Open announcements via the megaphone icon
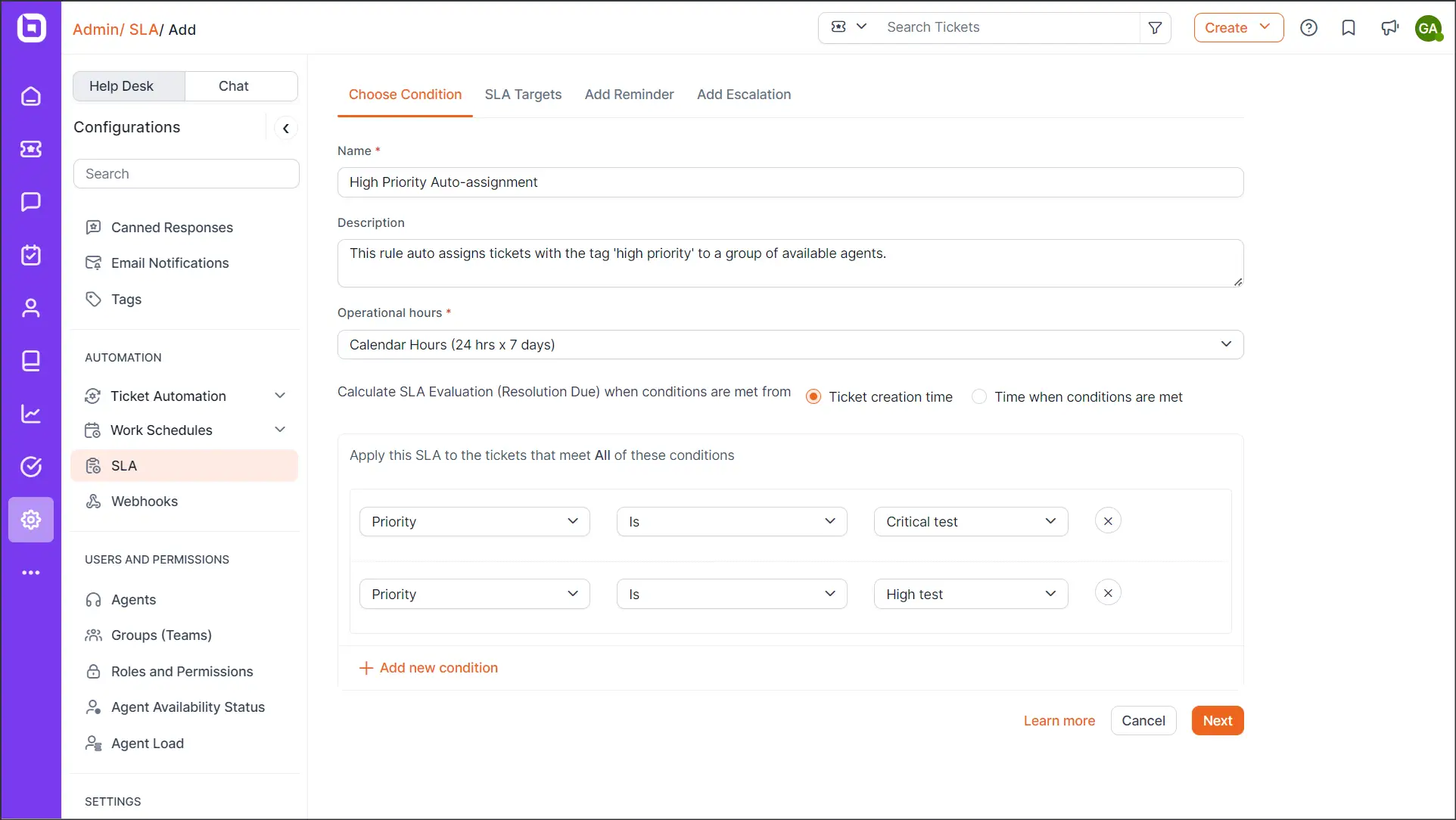 coord(1390,27)
